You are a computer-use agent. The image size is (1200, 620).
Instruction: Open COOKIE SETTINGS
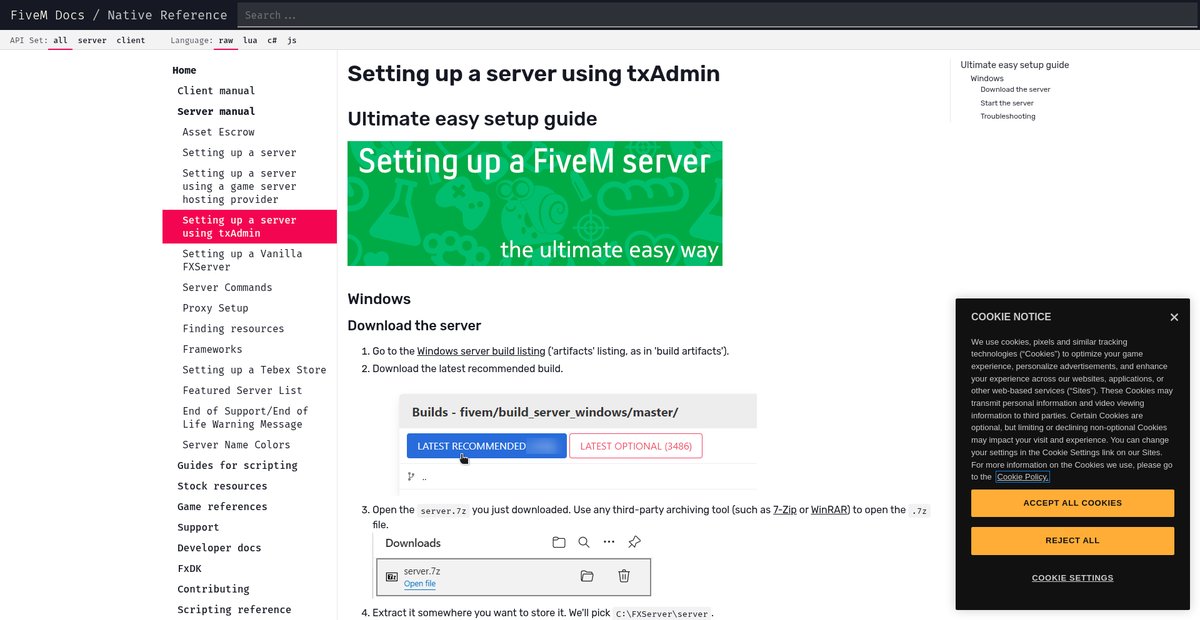(x=1072, y=578)
